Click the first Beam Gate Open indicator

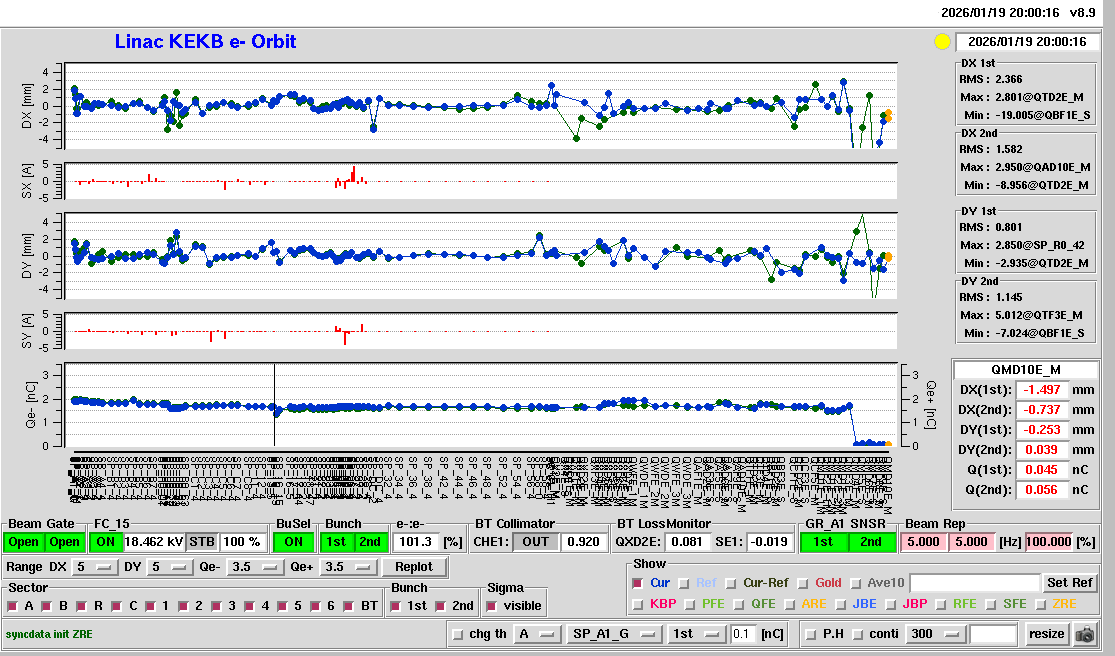click(25, 542)
